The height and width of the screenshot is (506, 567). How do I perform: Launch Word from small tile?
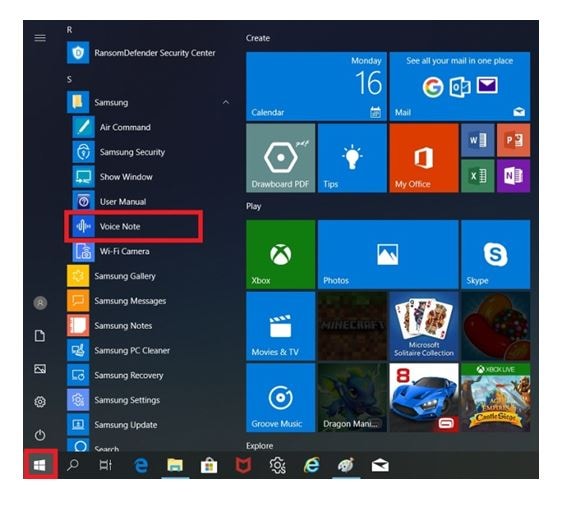click(x=478, y=140)
